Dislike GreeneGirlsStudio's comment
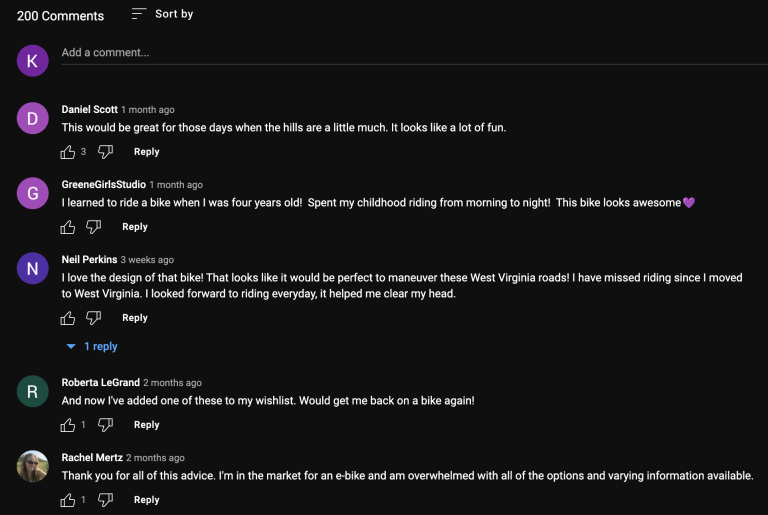 coord(94,227)
